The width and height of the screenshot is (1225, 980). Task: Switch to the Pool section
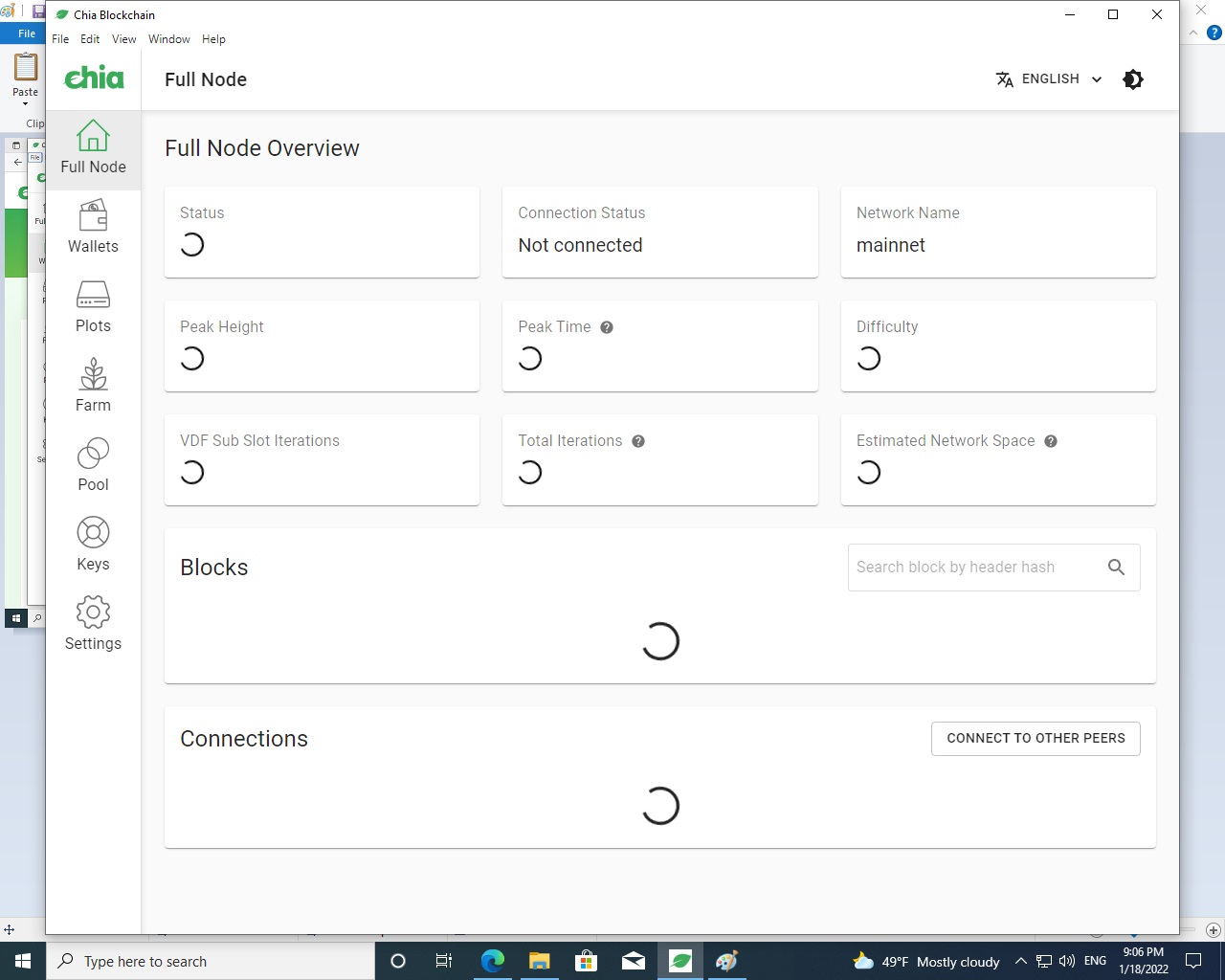(93, 466)
